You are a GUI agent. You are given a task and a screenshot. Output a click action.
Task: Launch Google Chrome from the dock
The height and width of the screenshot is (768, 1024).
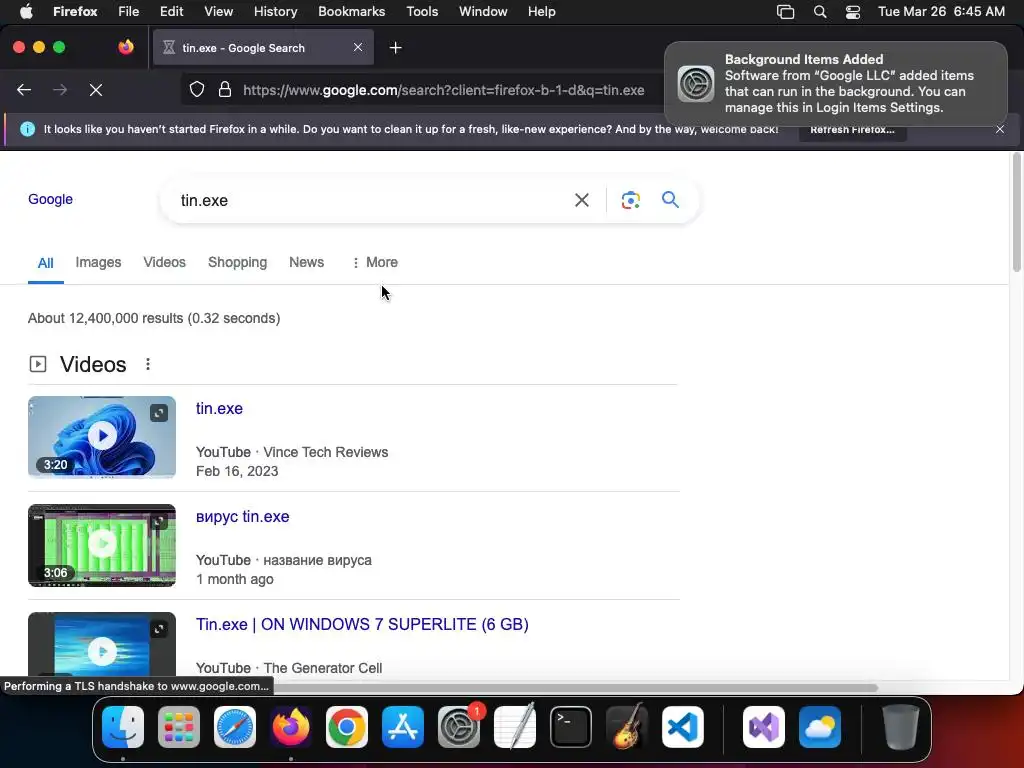[347, 727]
